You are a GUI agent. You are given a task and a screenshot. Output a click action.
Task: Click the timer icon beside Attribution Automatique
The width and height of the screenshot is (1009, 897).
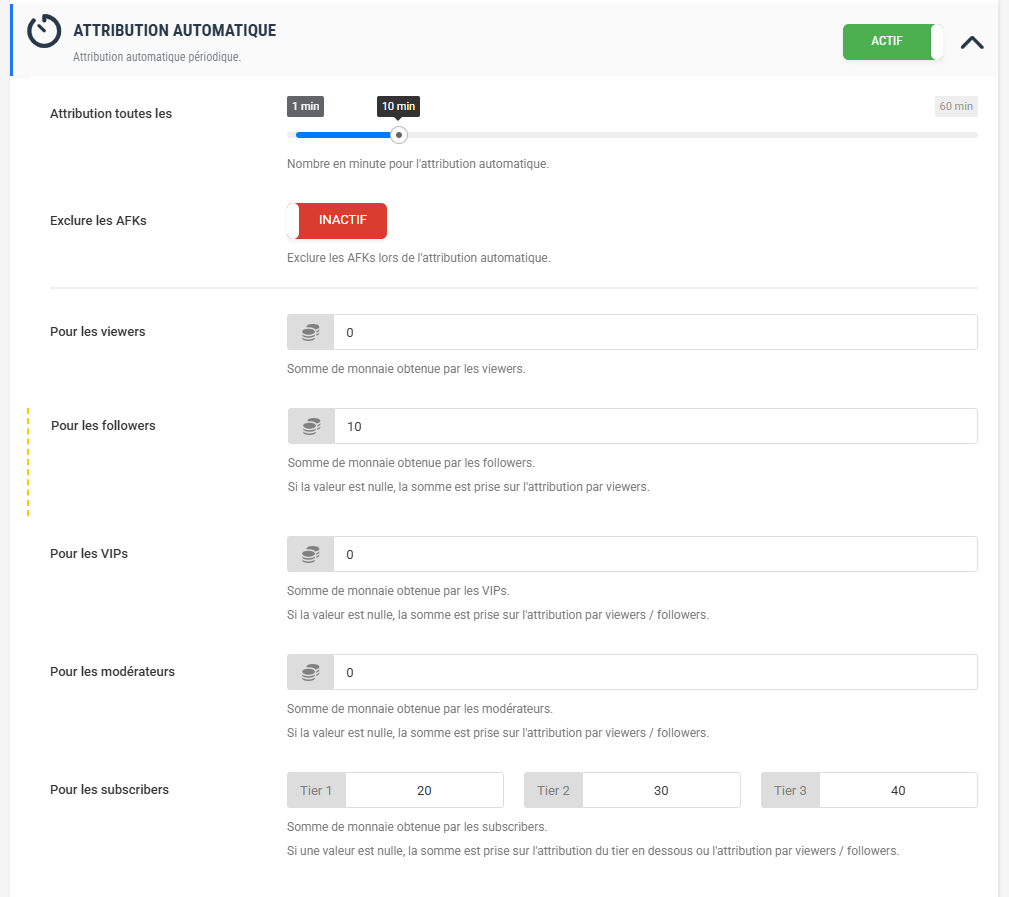44,31
